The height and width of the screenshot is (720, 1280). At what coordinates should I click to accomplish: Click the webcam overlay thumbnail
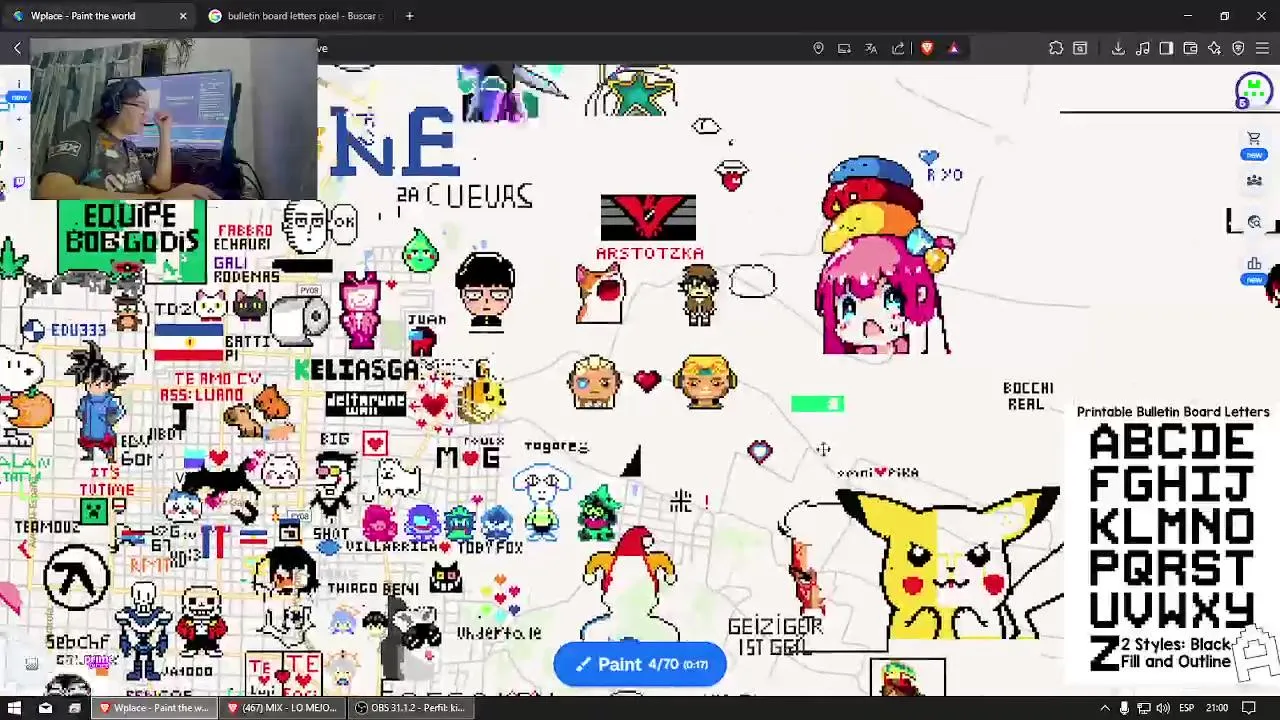(x=173, y=120)
